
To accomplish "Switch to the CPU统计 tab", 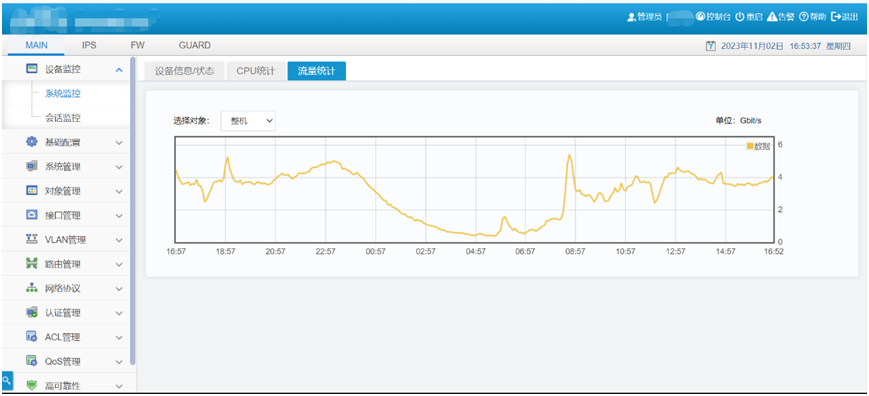I will pyautogui.click(x=255, y=71).
